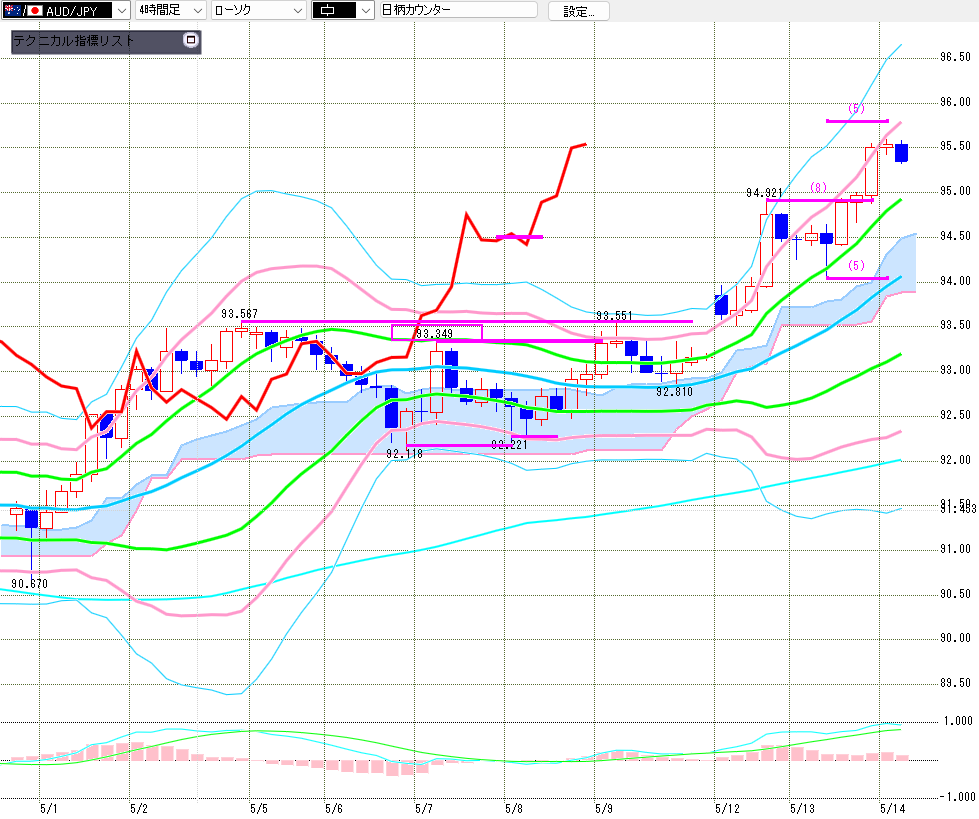Screen dimensions: 979x819
Task: Click the 95.50 price axis label
Action: coord(955,146)
